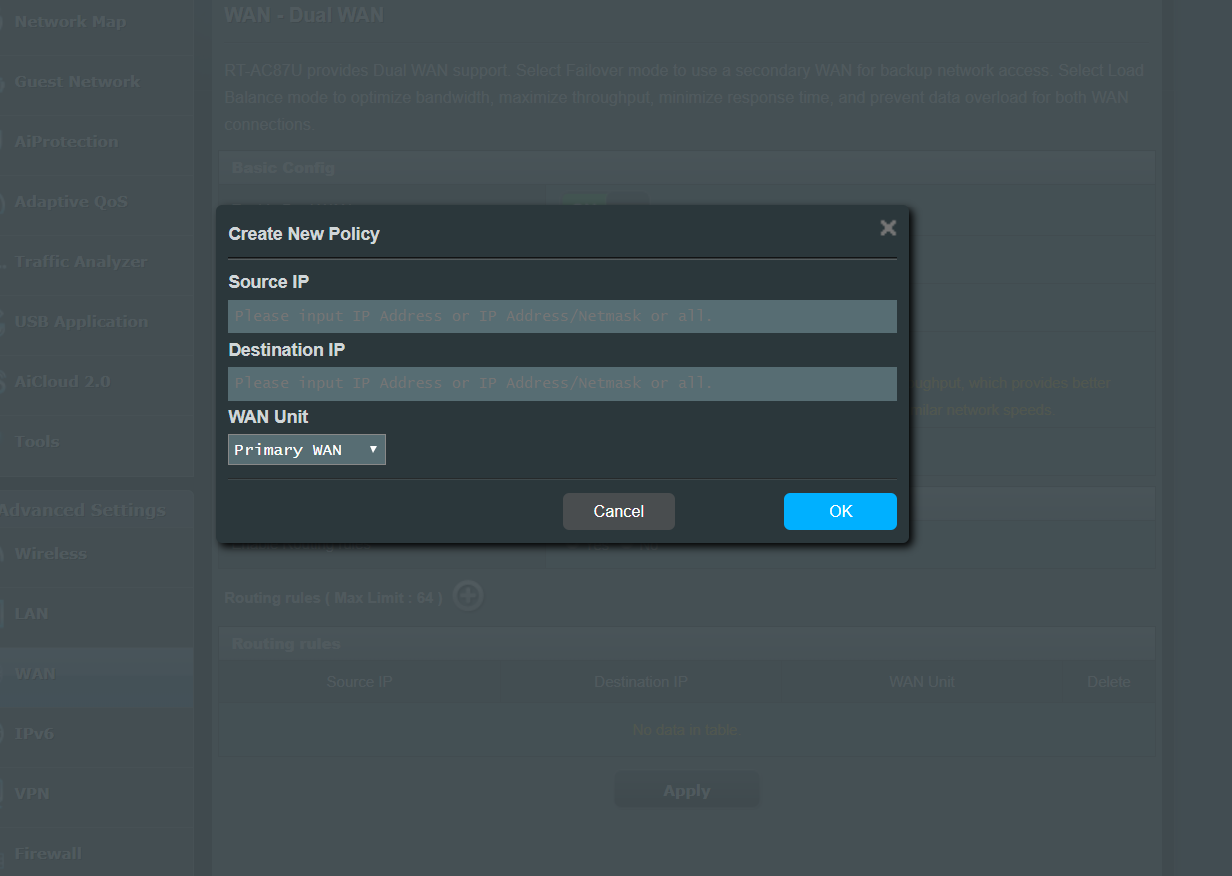Close the Create New Policy dialog
The height and width of the screenshot is (876, 1232).
pos(887,228)
